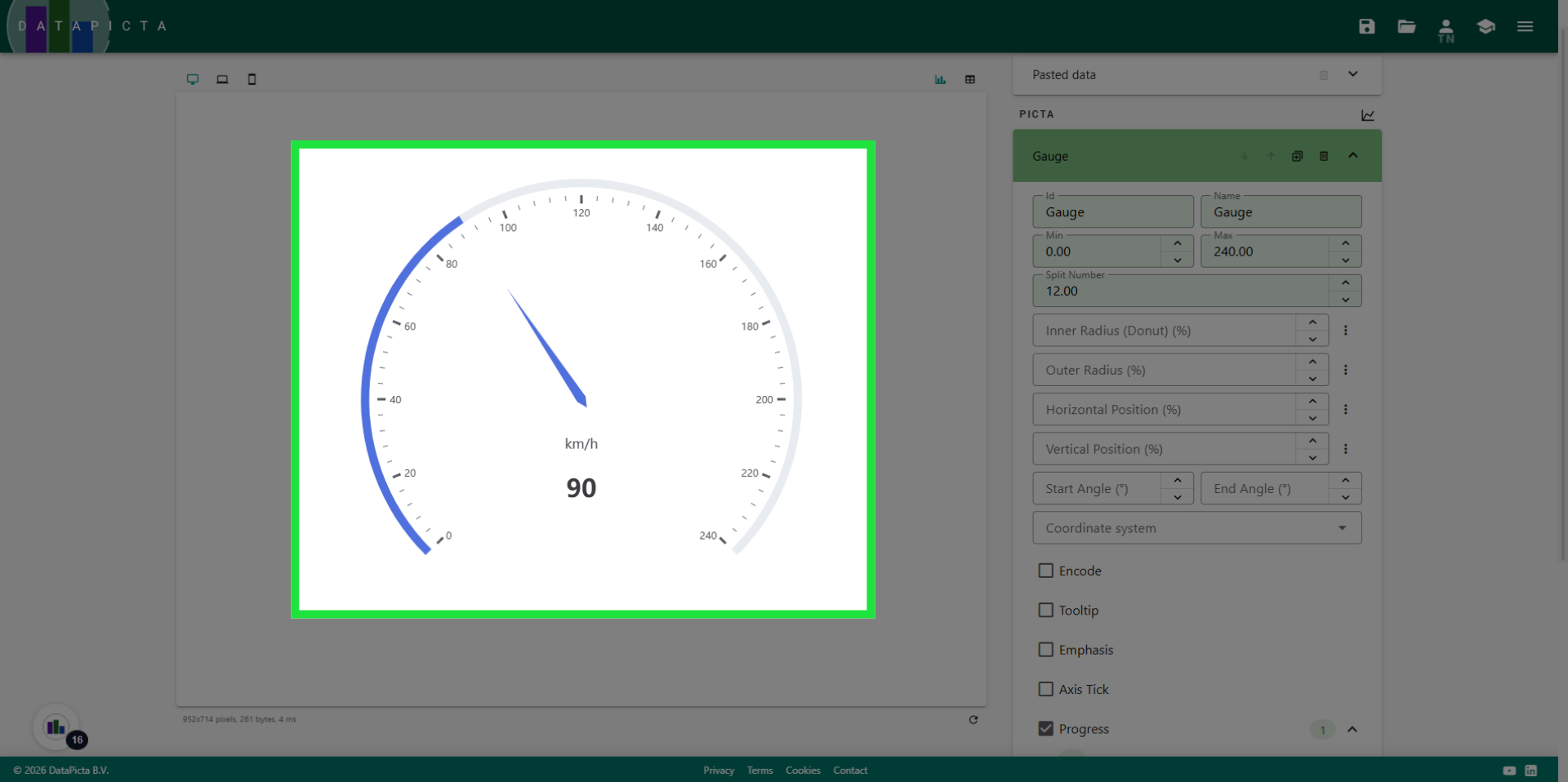This screenshot has height=782, width=1568.
Task: Uncheck the Progress checkbox
Action: 1045,728
